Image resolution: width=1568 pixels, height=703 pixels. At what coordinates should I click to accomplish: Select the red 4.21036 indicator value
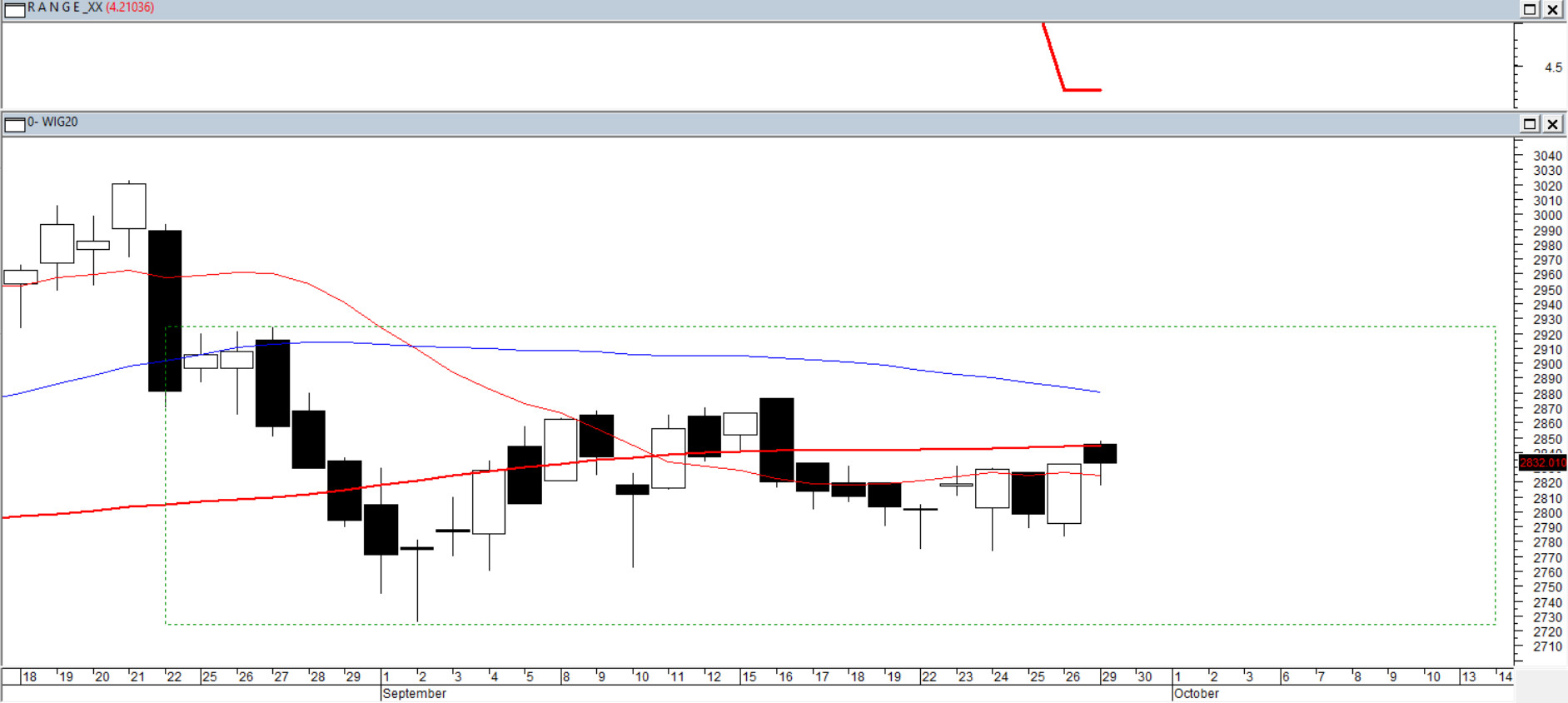pos(130,7)
